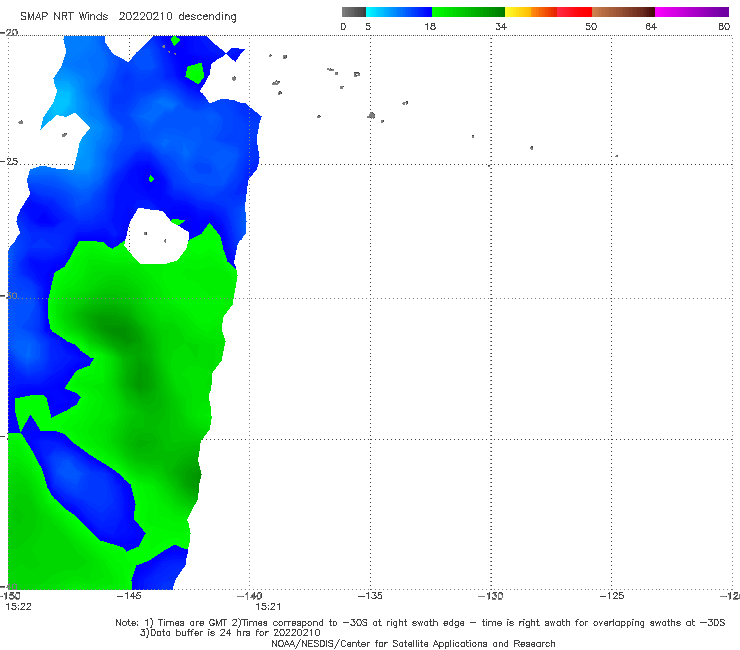Viewport: 740px width, 650px height.
Task: Click the note line starting 'Note: 1) Times are GMT'
Action: tap(420, 623)
